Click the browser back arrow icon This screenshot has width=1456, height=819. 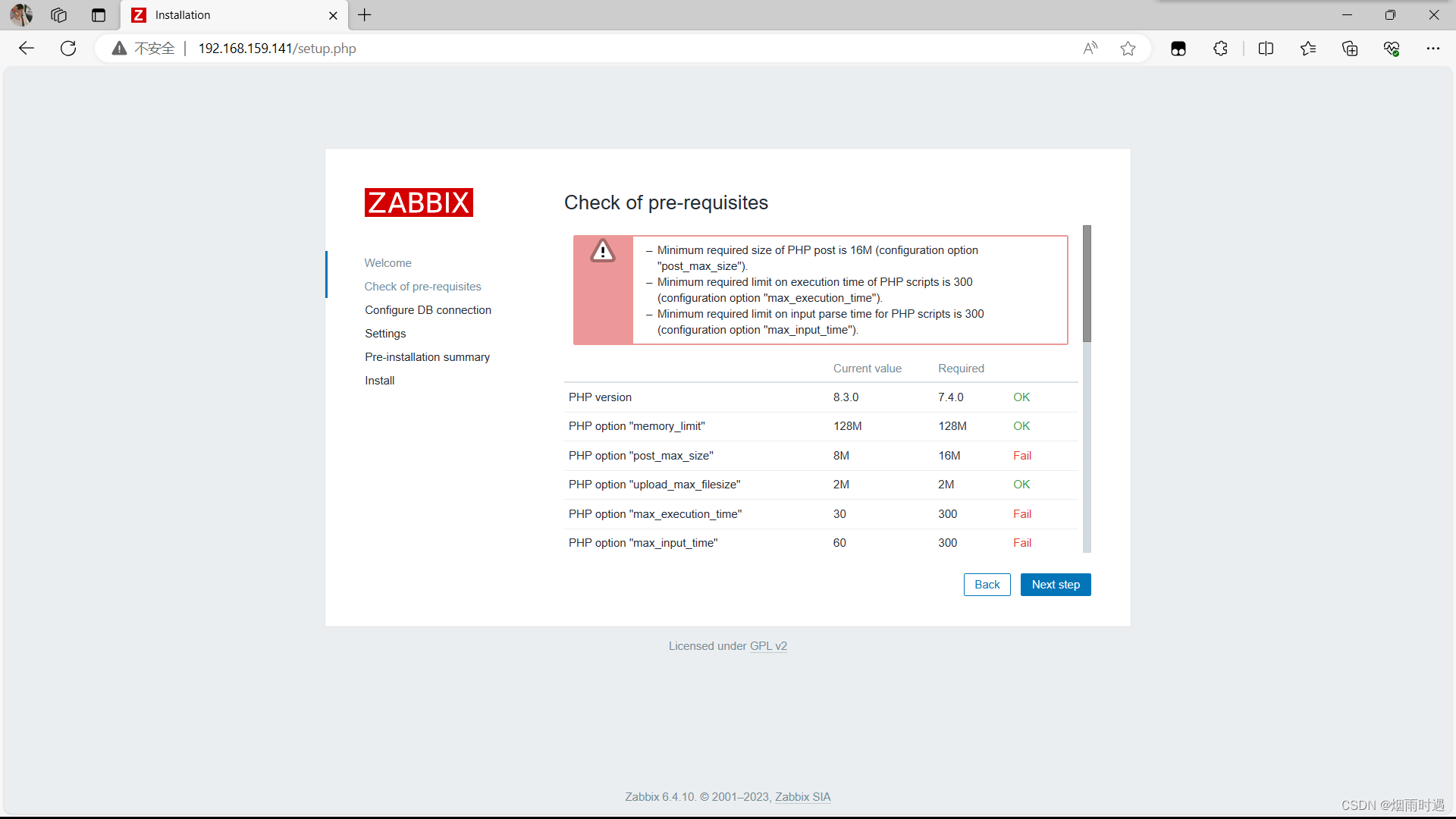[27, 49]
